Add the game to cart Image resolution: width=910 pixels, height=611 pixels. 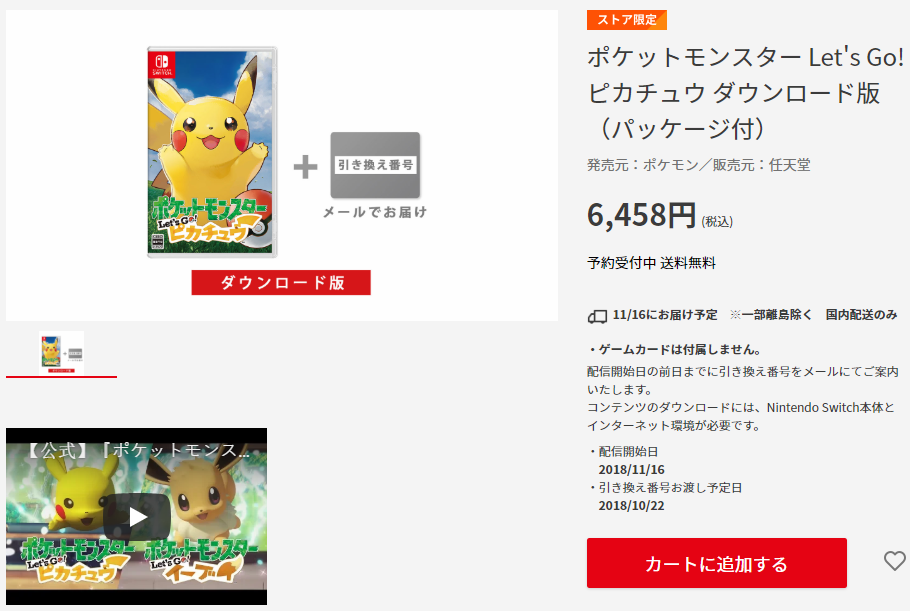tap(716, 563)
